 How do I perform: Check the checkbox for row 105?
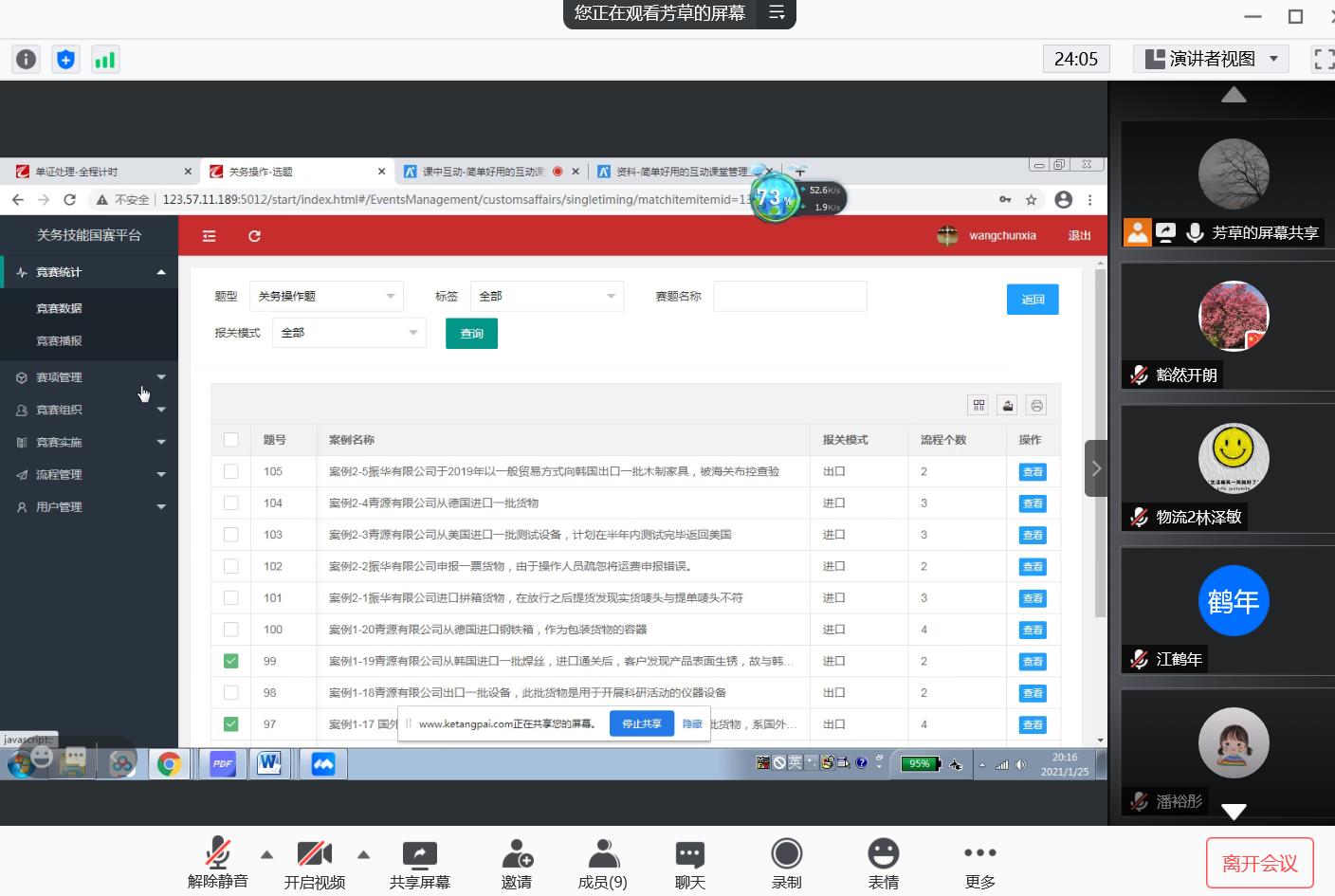click(x=231, y=471)
